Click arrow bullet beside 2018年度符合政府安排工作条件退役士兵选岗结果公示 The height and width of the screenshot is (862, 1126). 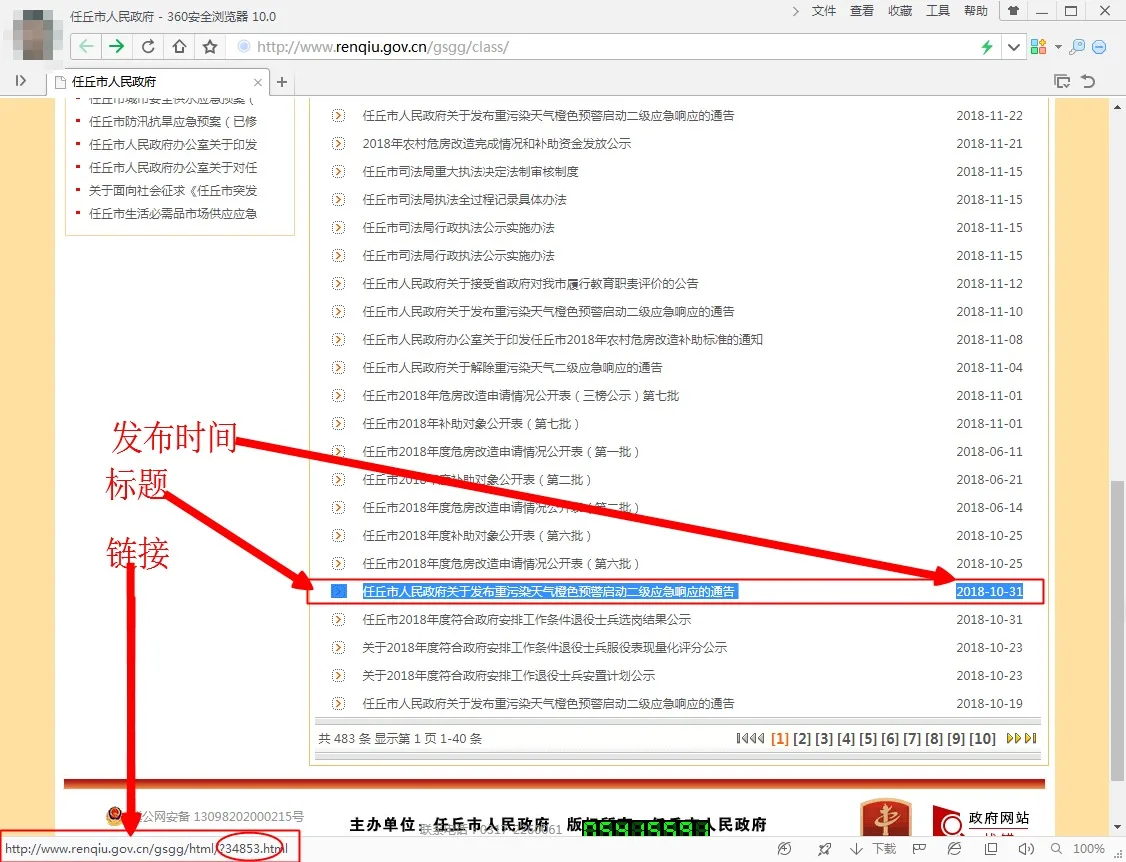338,620
